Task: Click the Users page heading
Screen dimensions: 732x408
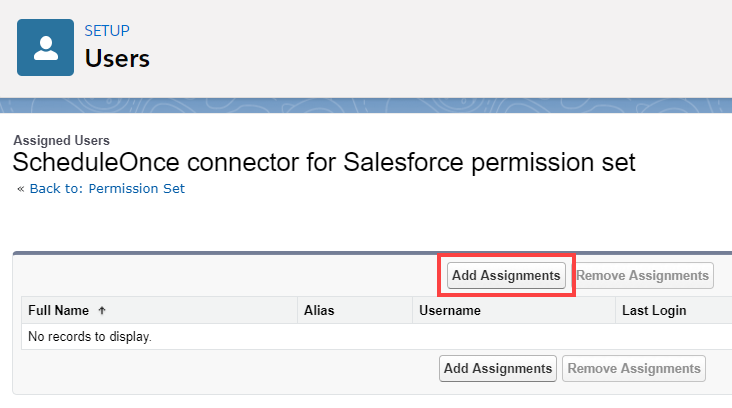Action: 117,59
